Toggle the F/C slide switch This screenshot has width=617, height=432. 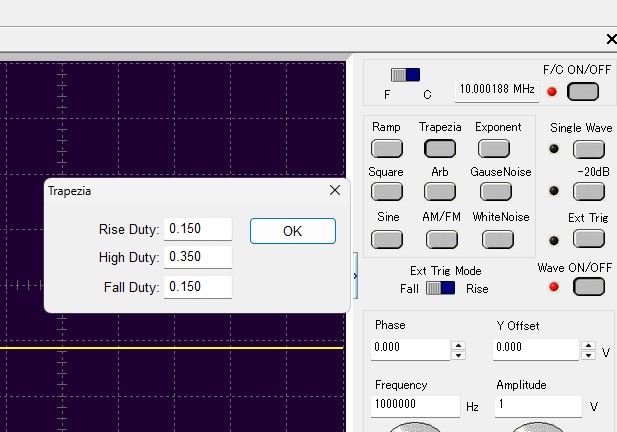(406, 75)
